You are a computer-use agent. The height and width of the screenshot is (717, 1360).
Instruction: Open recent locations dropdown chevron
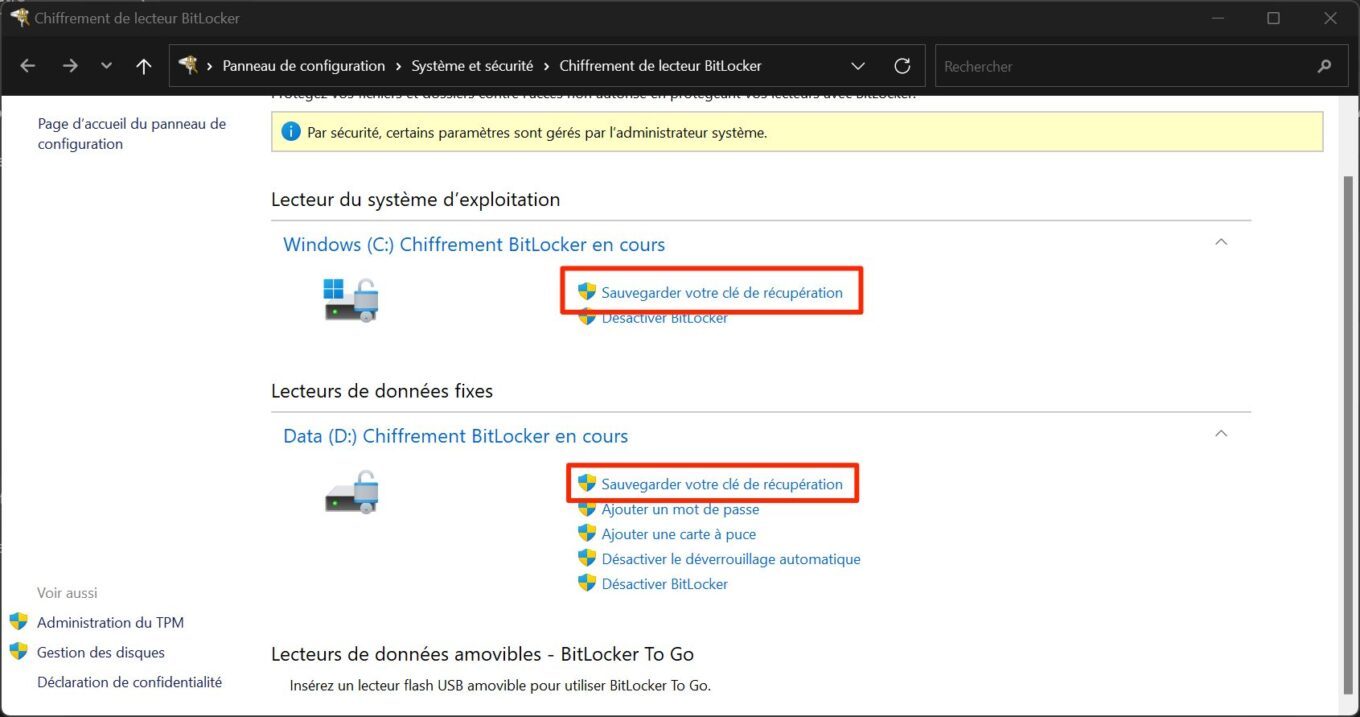point(107,66)
